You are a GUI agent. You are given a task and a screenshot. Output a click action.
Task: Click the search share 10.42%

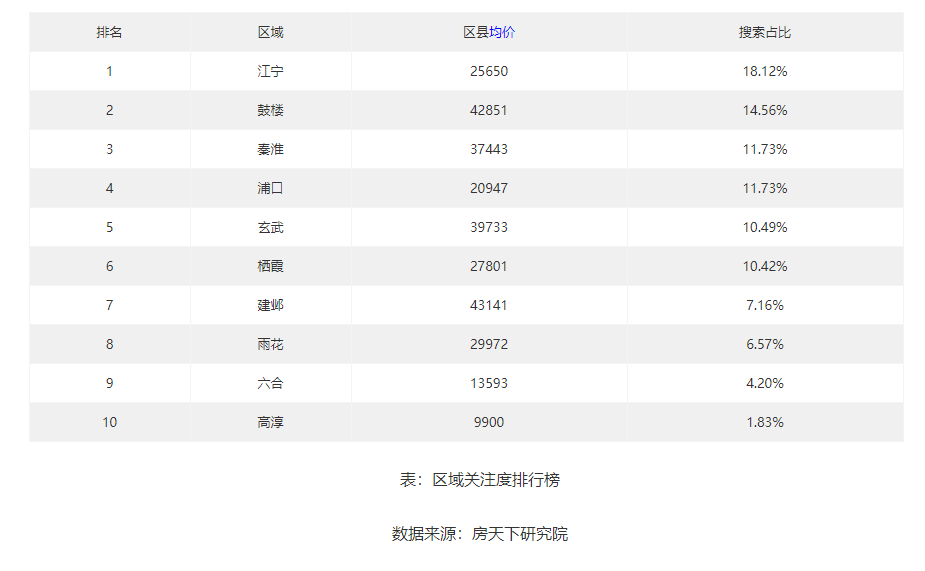pos(765,266)
